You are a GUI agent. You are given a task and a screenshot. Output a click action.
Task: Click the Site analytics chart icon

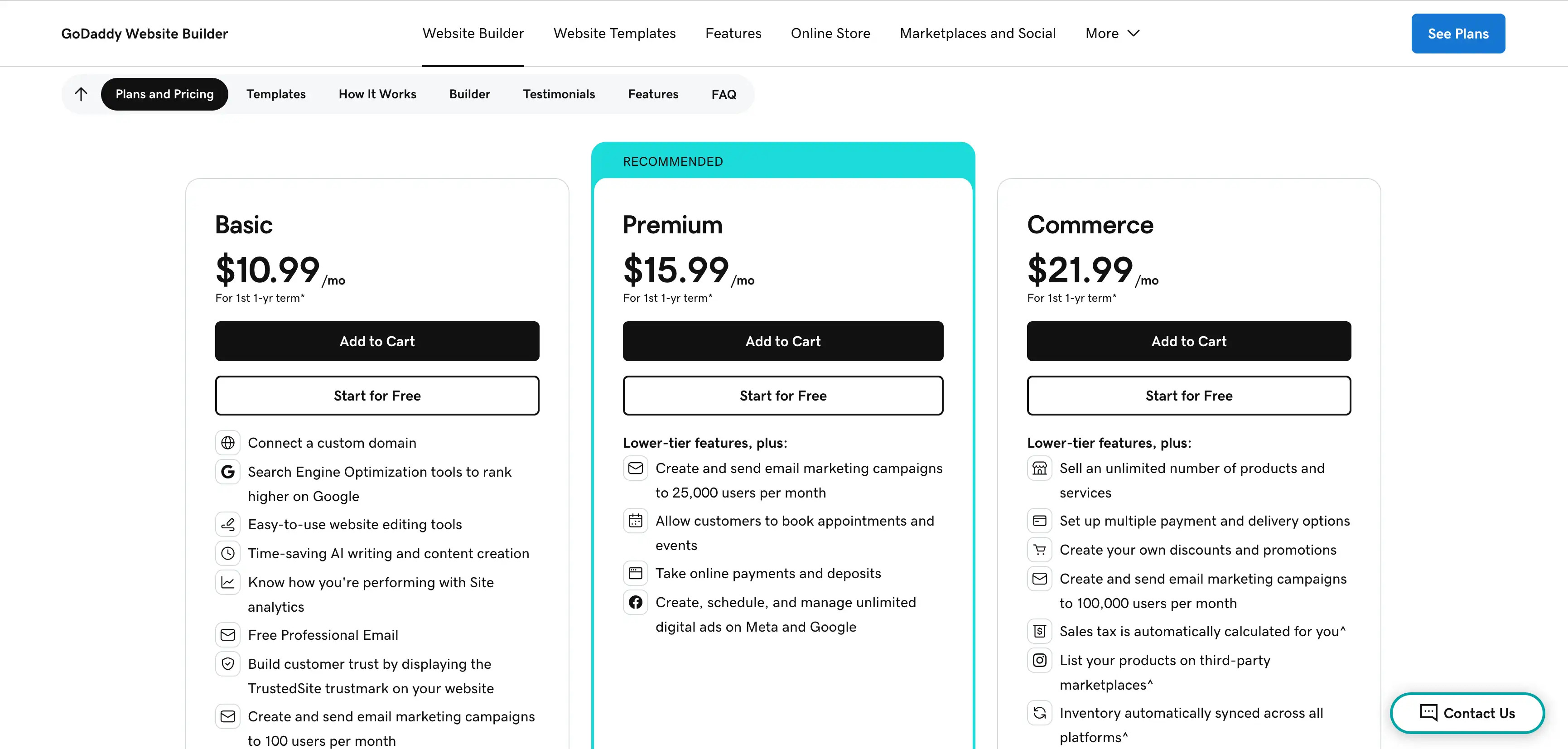pos(227,582)
